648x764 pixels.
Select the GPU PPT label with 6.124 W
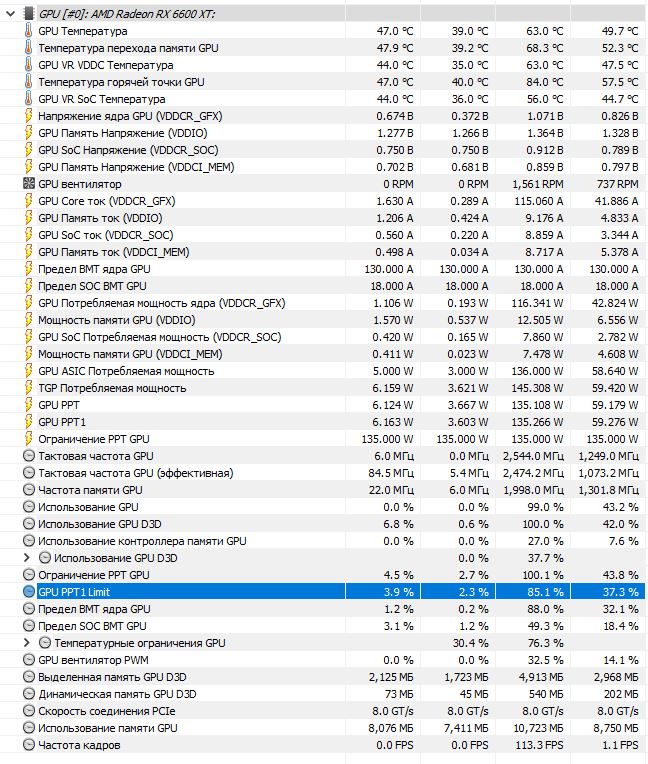click(58, 405)
